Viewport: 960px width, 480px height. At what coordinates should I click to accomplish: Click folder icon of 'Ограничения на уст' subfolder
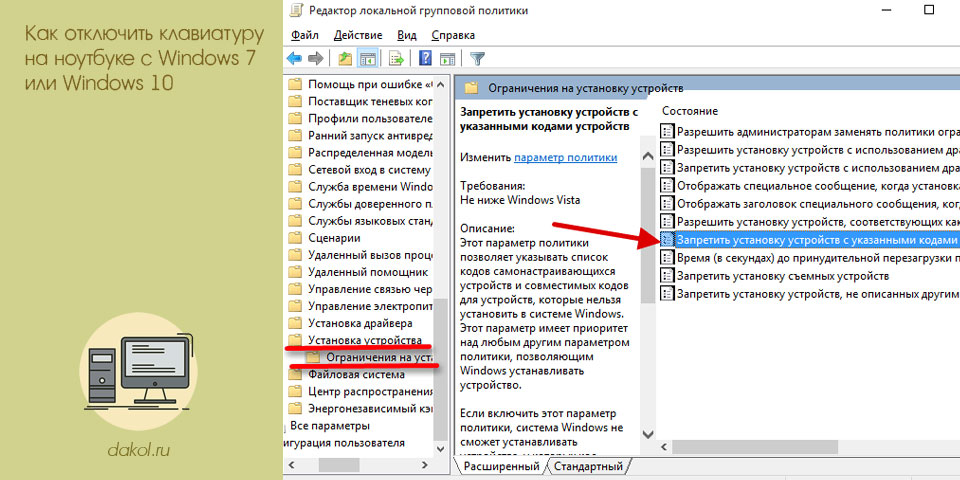tap(313, 357)
